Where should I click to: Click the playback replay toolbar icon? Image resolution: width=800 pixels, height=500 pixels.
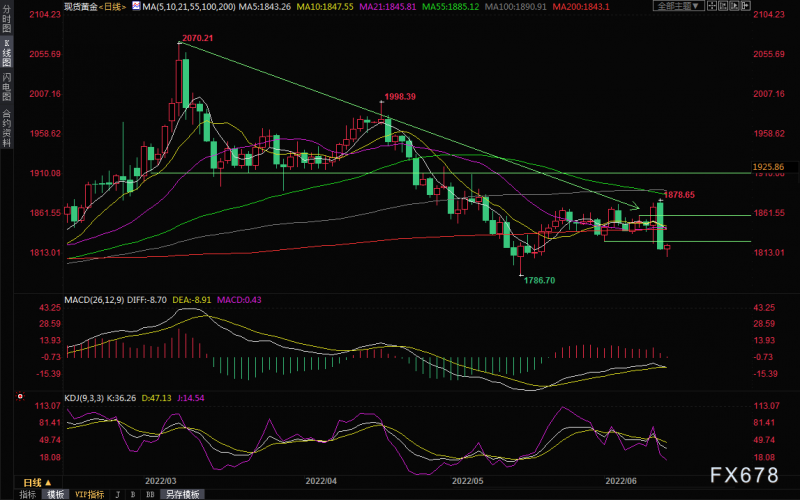tap(734, 6)
